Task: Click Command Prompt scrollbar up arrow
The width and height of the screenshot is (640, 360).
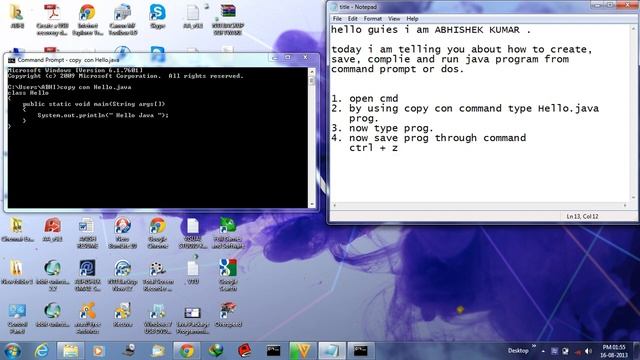Action: (312, 71)
